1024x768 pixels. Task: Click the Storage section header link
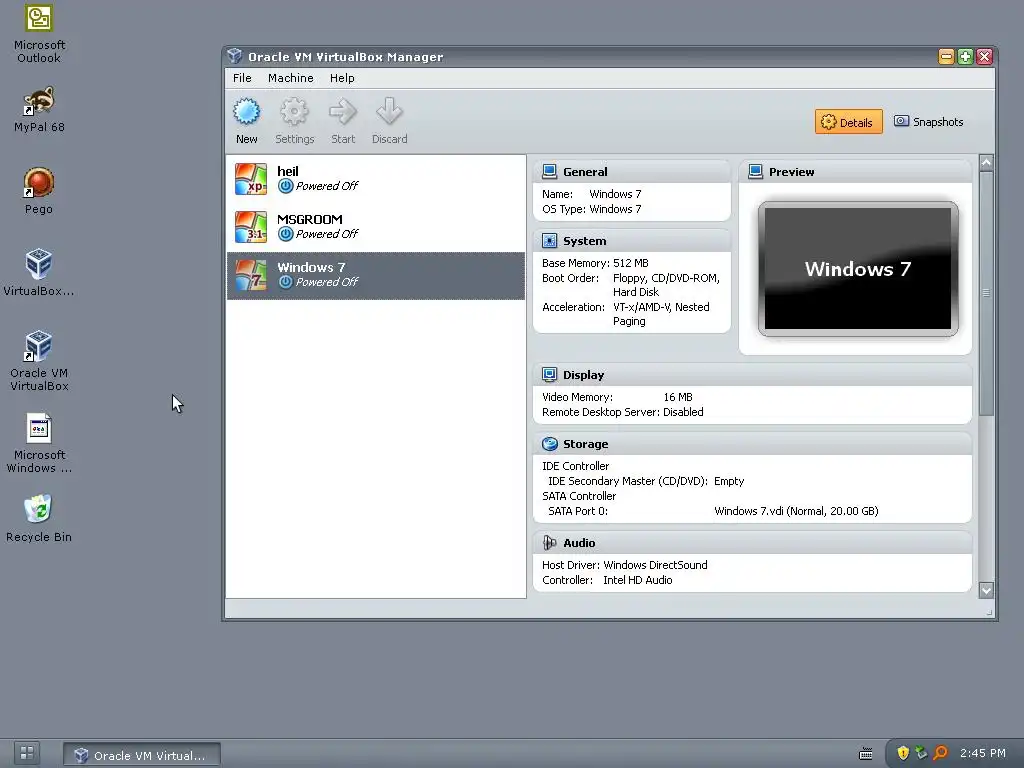click(x=585, y=444)
